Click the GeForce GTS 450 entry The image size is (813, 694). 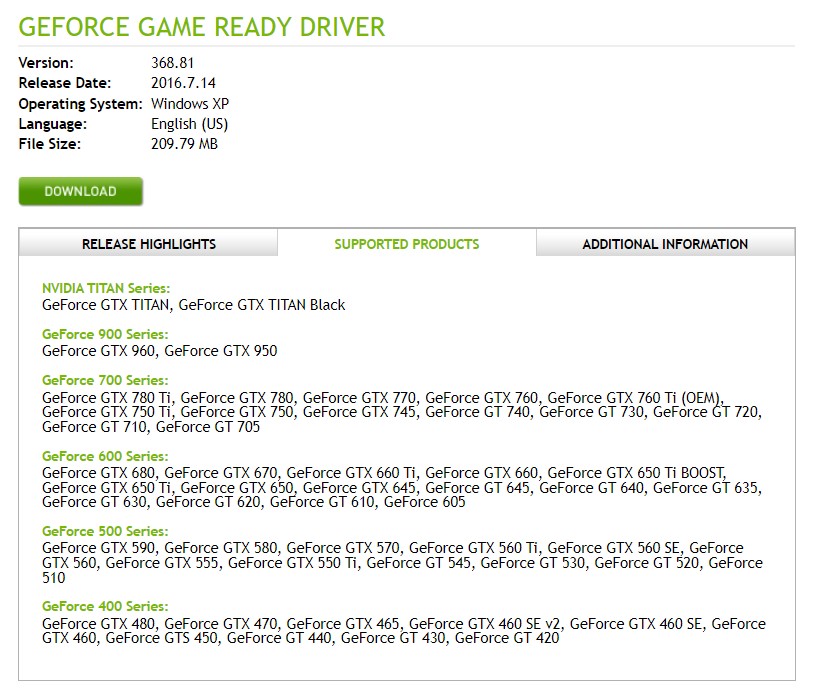162,638
